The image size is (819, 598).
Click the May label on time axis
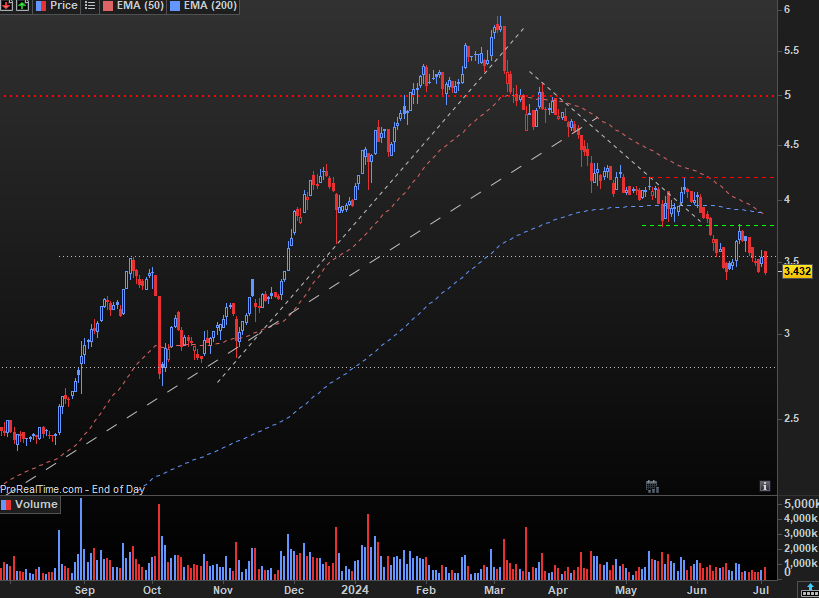point(626,590)
